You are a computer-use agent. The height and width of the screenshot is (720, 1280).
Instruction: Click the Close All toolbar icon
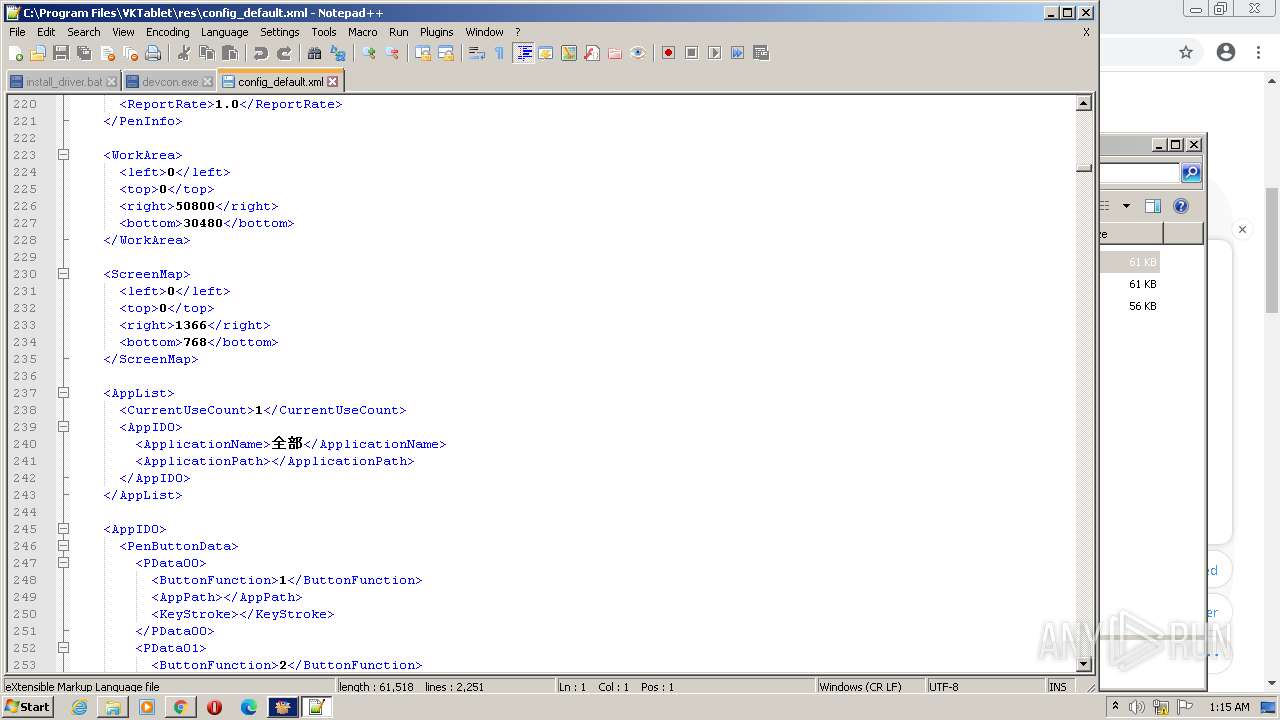click(130, 53)
